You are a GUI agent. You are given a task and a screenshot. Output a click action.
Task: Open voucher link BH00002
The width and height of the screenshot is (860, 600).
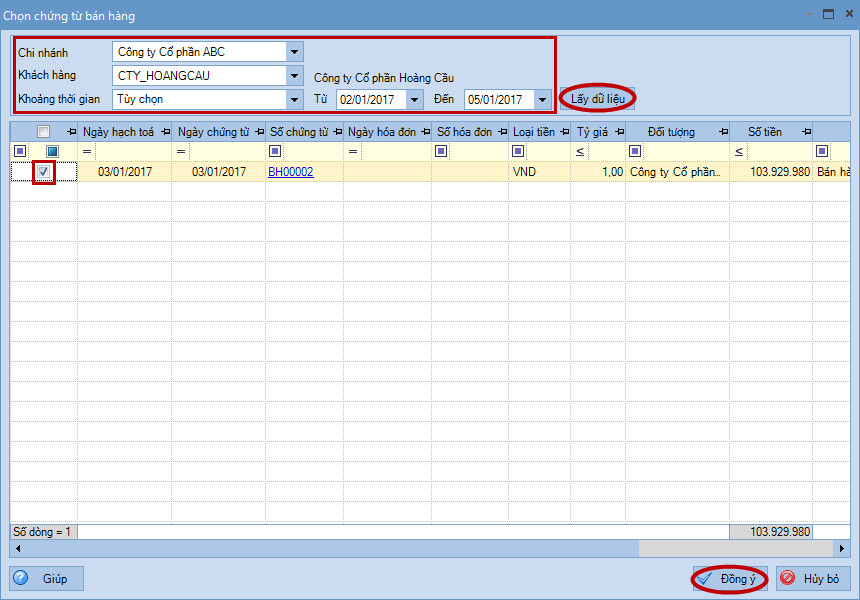(290, 172)
